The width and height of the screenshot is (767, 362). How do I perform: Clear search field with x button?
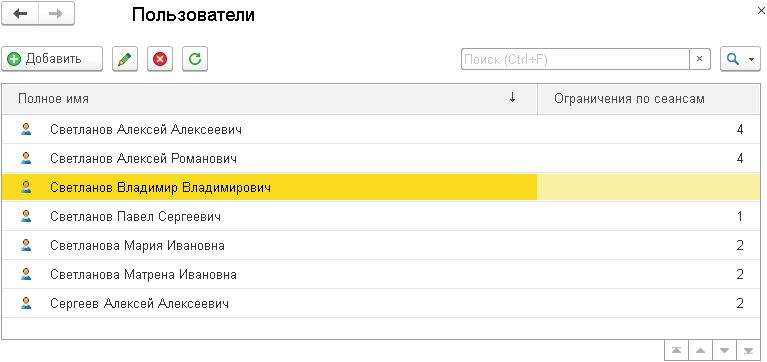click(699, 59)
